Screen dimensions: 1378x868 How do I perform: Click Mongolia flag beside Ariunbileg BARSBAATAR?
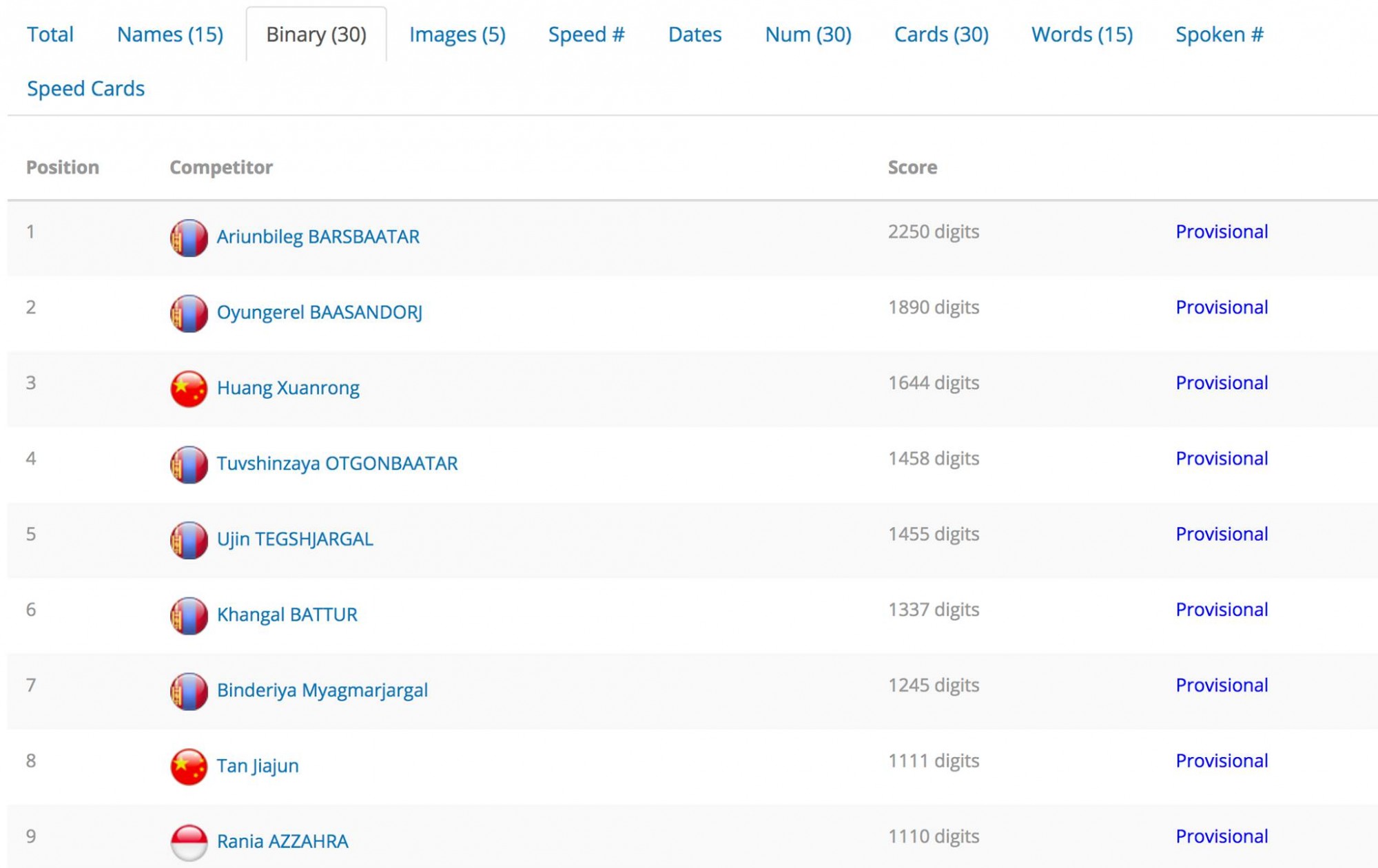pyautogui.click(x=189, y=238)
